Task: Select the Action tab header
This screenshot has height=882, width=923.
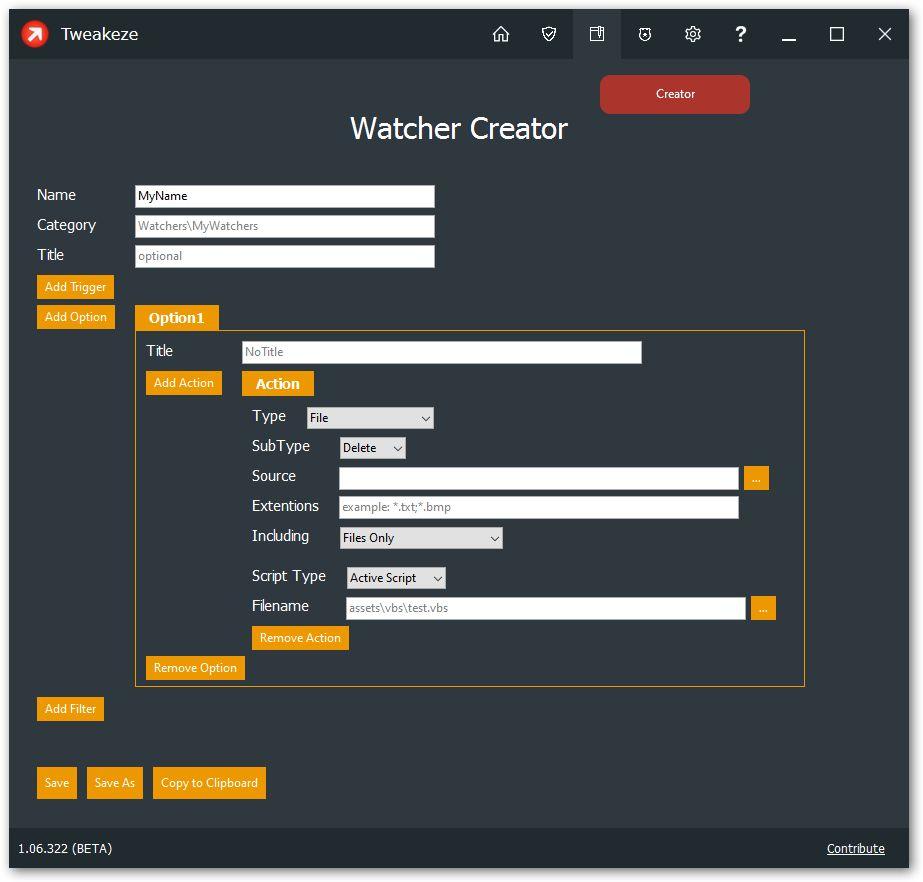Action: 278,384
